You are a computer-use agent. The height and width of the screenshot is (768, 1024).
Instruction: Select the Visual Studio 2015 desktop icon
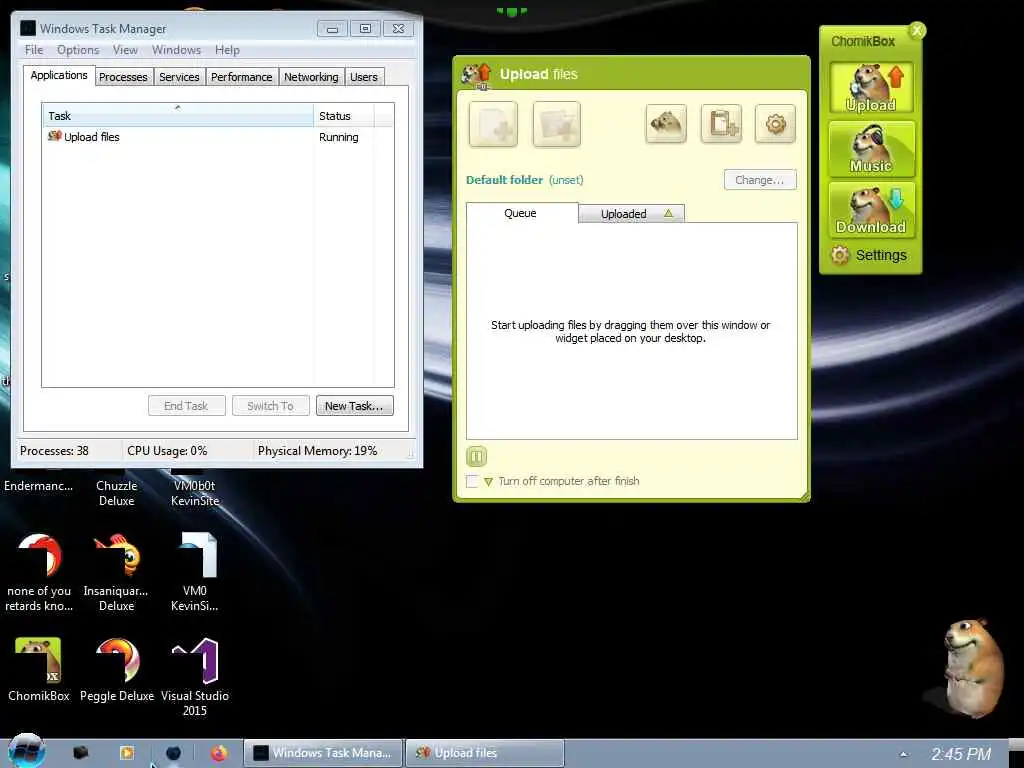(x=195, y=677)
